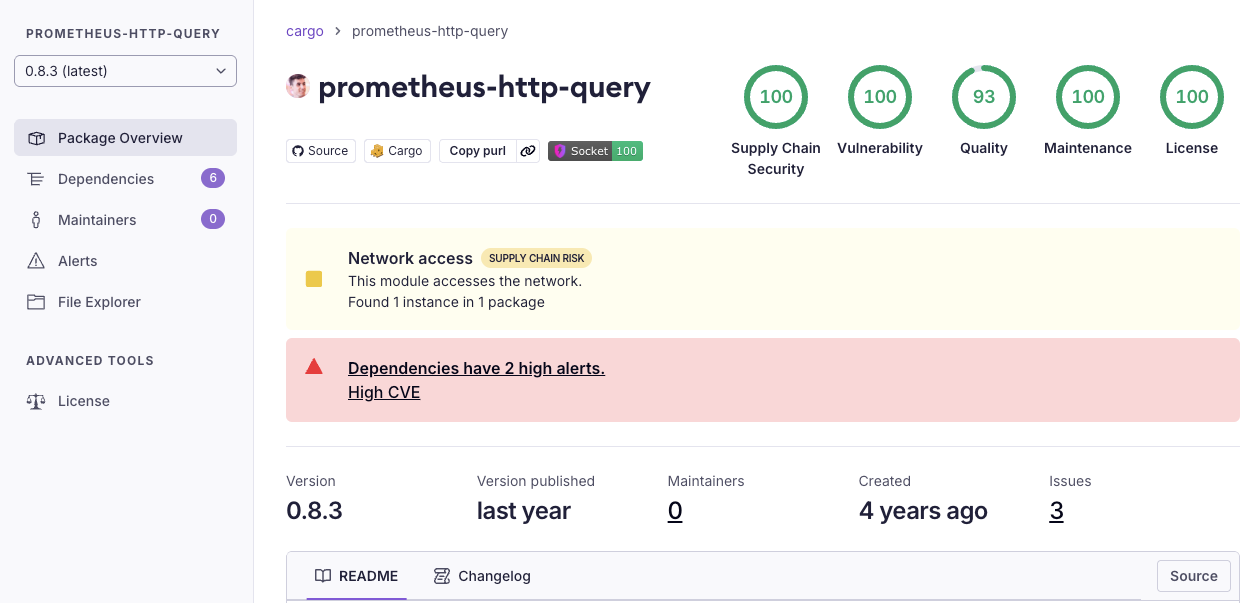Click the red high alert triangle icon

(x=314, y=367)
